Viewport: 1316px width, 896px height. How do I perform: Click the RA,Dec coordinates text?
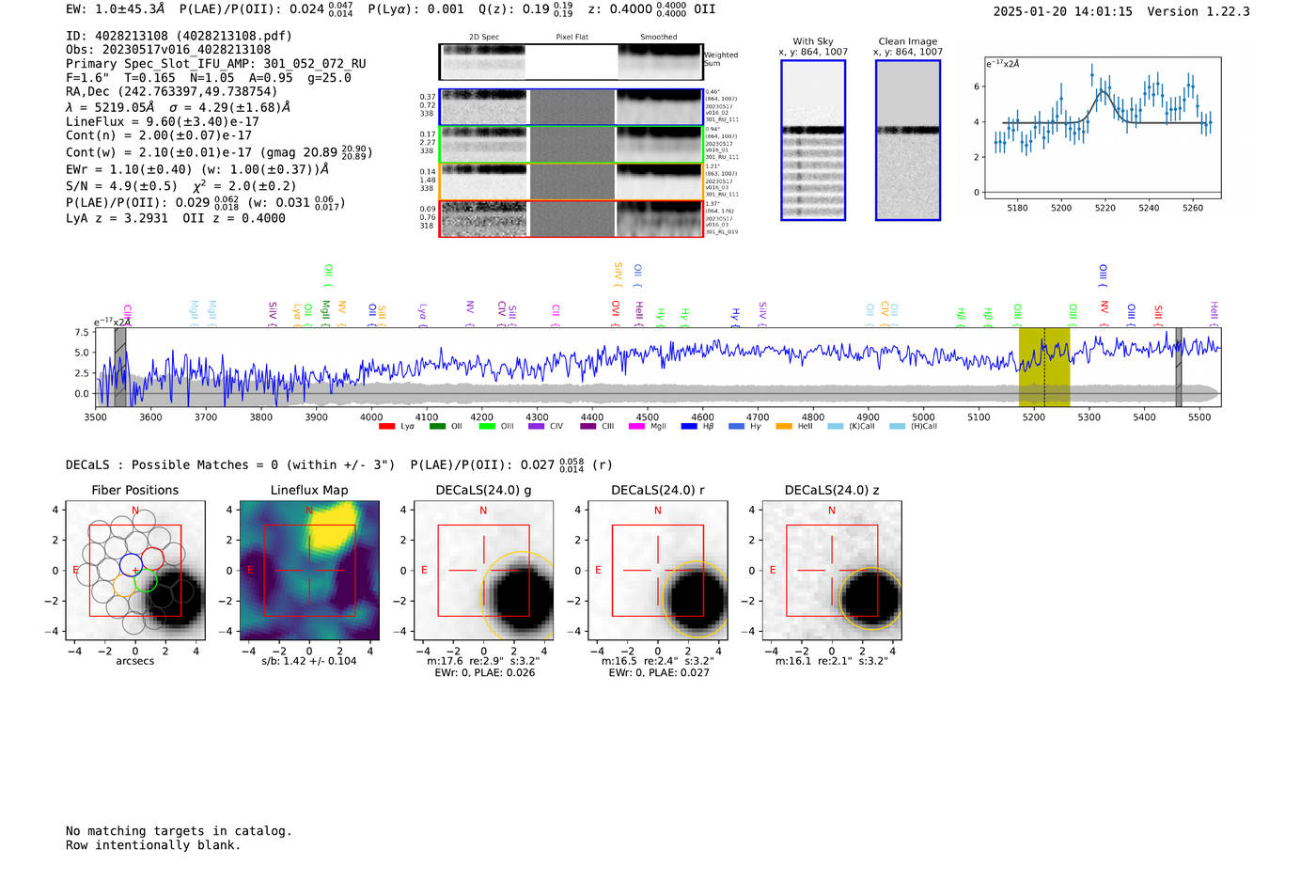tap(172, 91)
